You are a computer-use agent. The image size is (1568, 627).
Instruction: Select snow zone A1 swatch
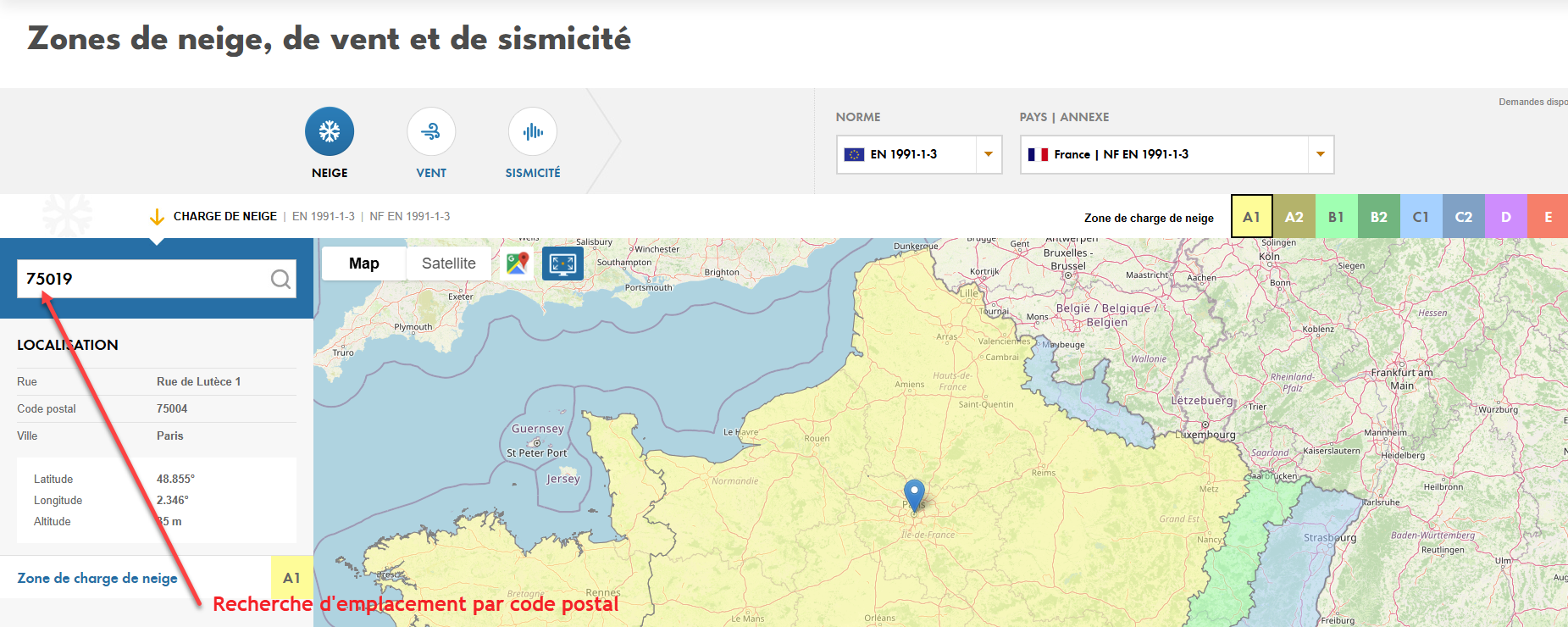(1252, 217)
